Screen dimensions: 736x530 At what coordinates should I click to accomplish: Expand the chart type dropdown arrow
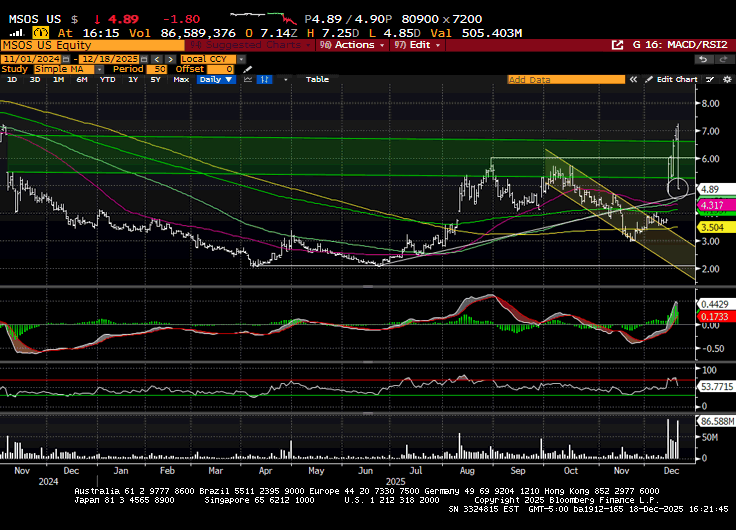tap(285, 79)
